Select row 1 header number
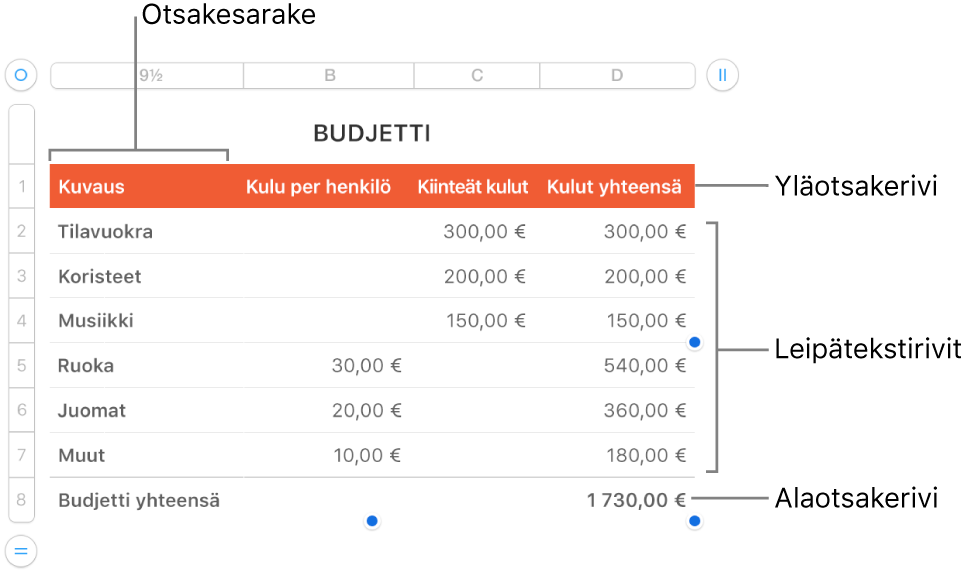Screen dimensions: 968x575 tap(21, 186)
